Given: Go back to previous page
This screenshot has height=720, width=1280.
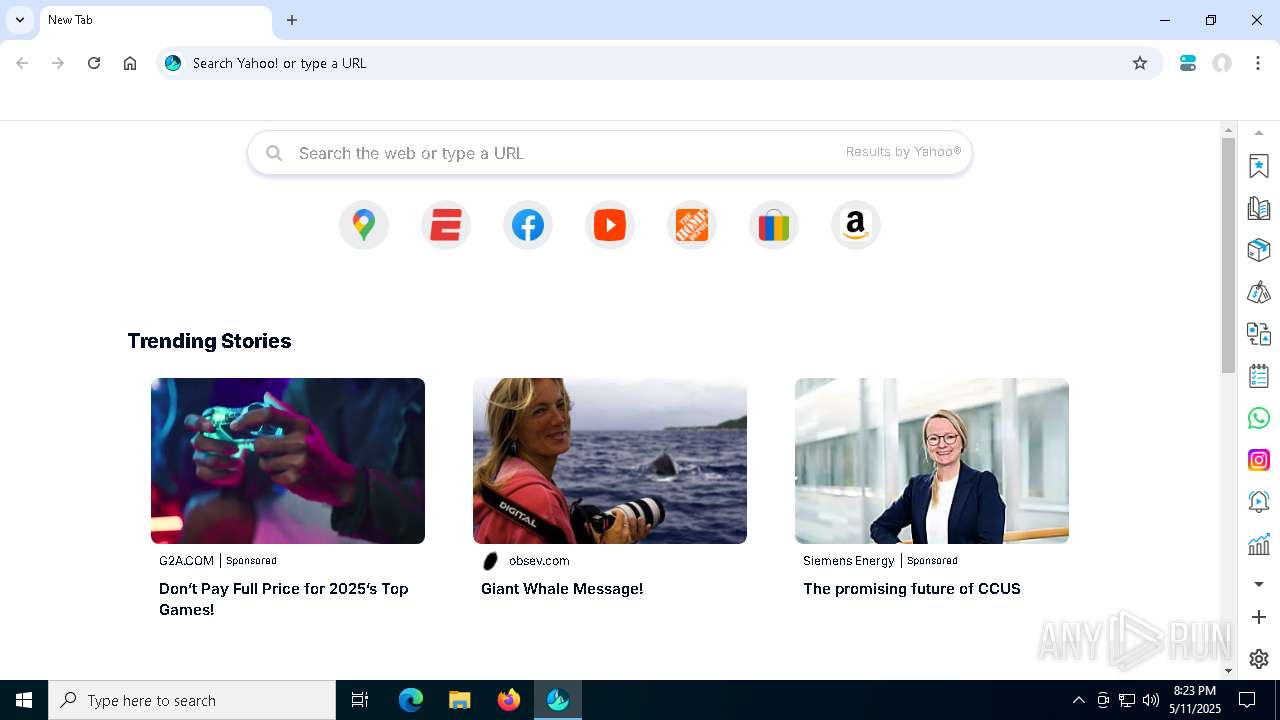Looking at the screenshot, I should coord(22,63).
